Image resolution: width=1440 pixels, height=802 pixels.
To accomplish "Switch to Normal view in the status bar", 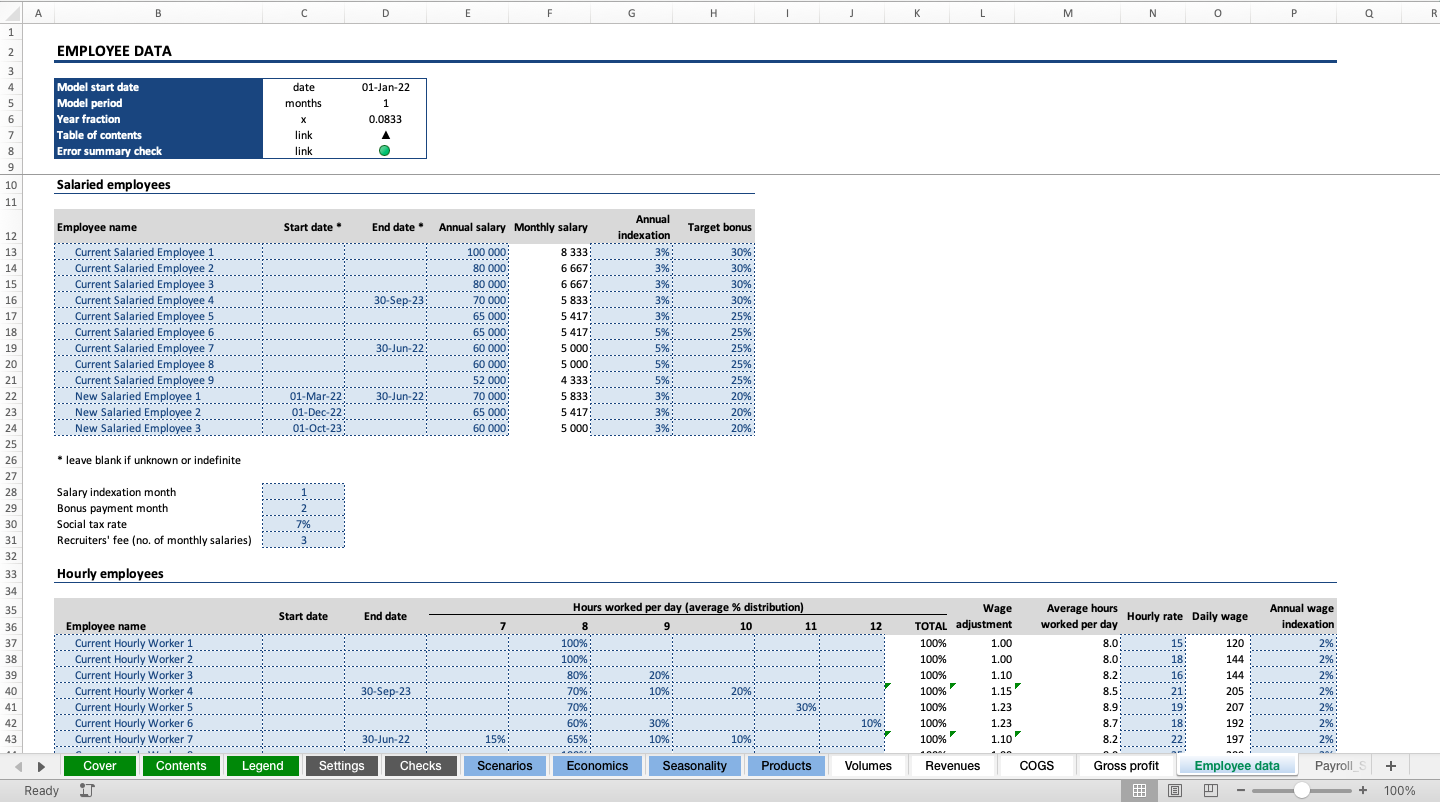I will pyautogui.click(x=1139, y=790).
